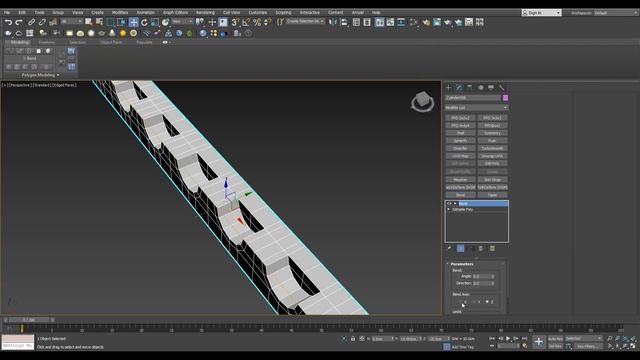
Task: Click the object name field
Action: (473, 98)
